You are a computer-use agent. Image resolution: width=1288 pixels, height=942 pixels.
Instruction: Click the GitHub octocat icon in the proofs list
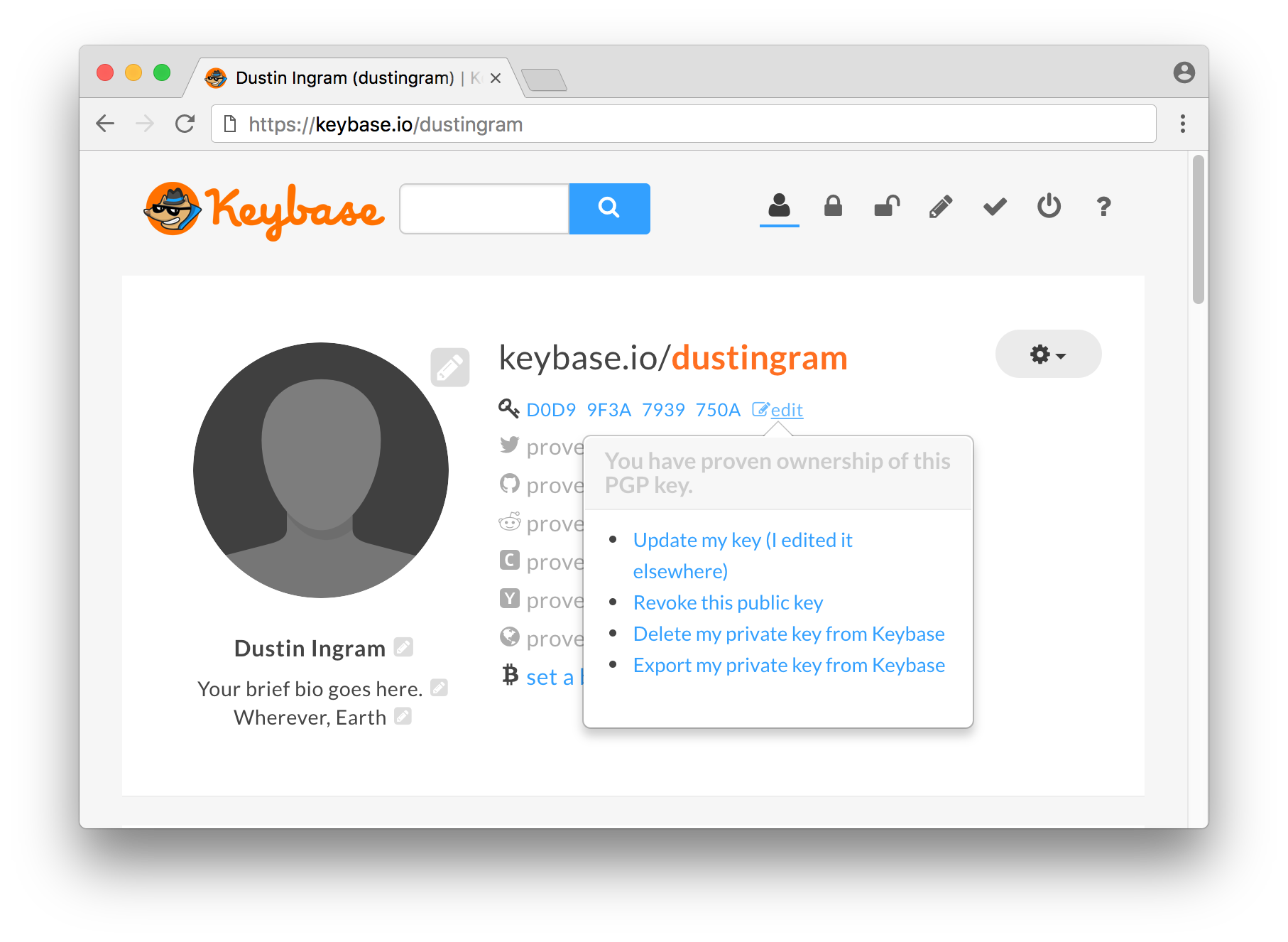tap(508, 484)
